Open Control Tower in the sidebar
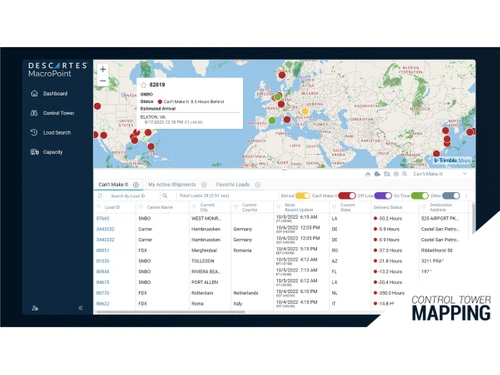Image resolution: width=500 pixels, height=375 pixels. point(52,113)
